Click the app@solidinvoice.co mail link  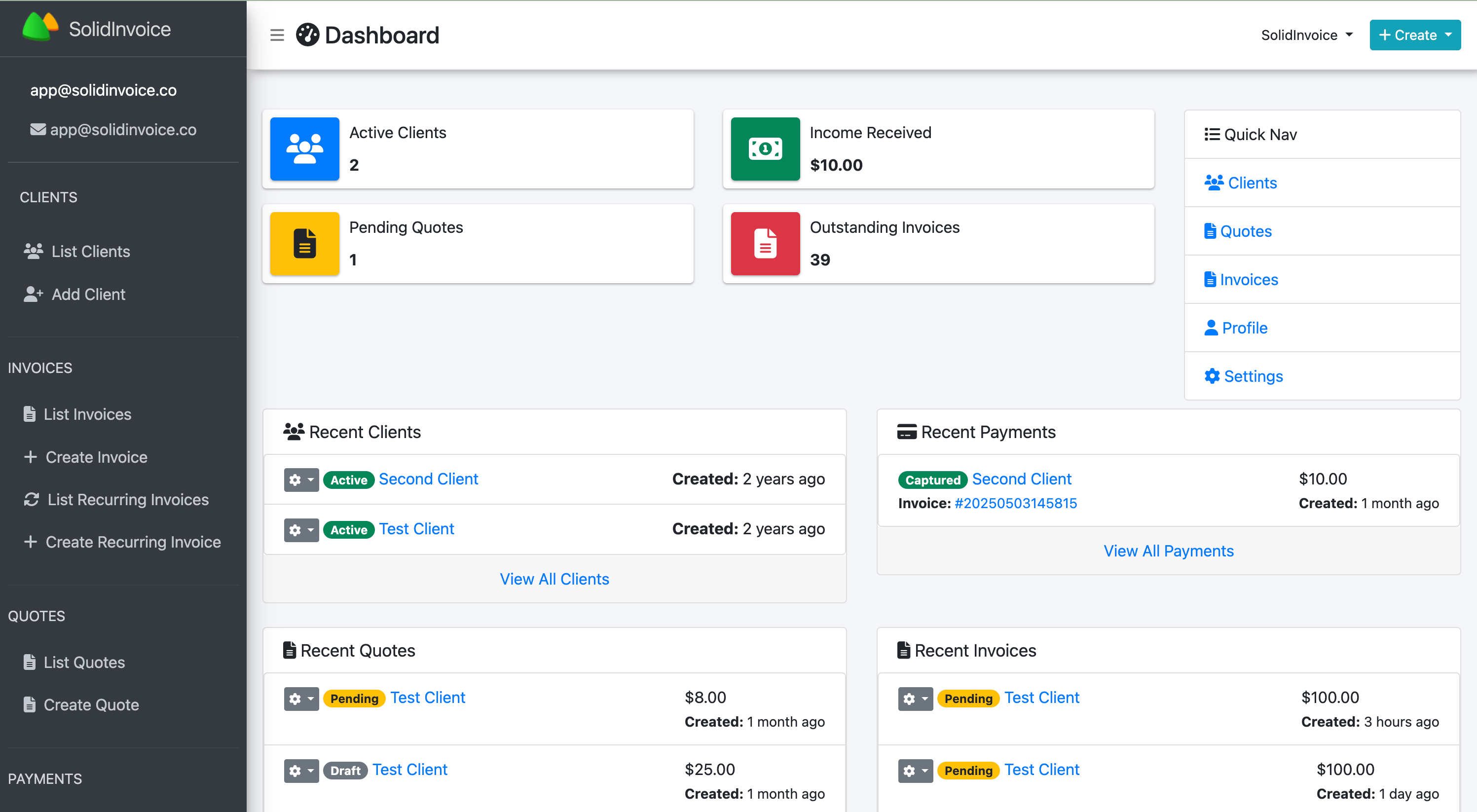pos(123,130)
